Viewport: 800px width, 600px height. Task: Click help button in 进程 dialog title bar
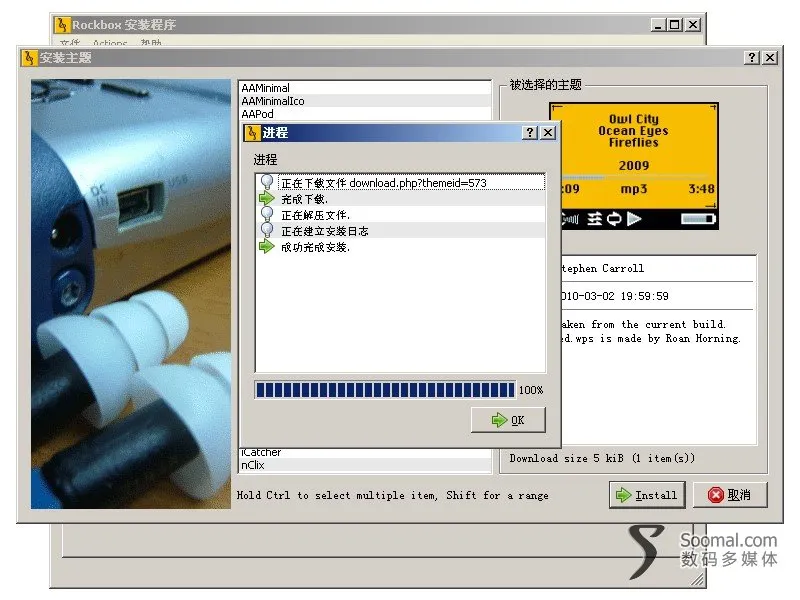(530, 133)
